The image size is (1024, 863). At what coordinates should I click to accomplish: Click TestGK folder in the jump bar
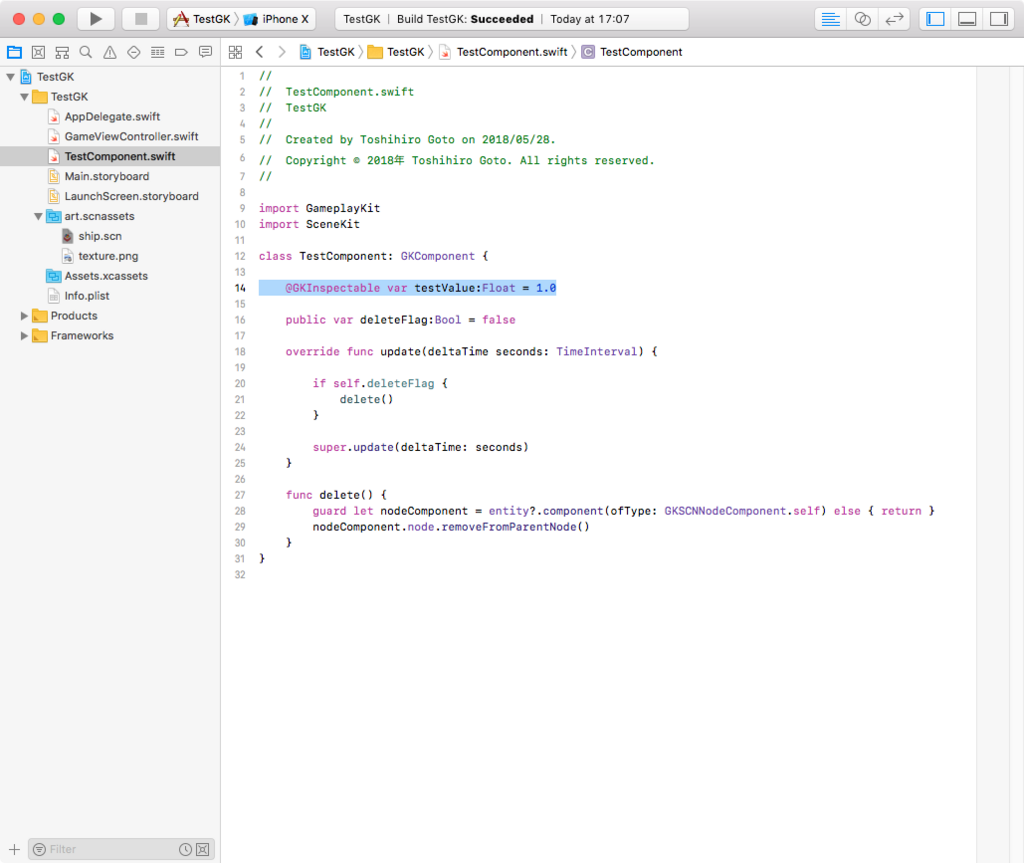pyautogui.click(x=396, y=52)
